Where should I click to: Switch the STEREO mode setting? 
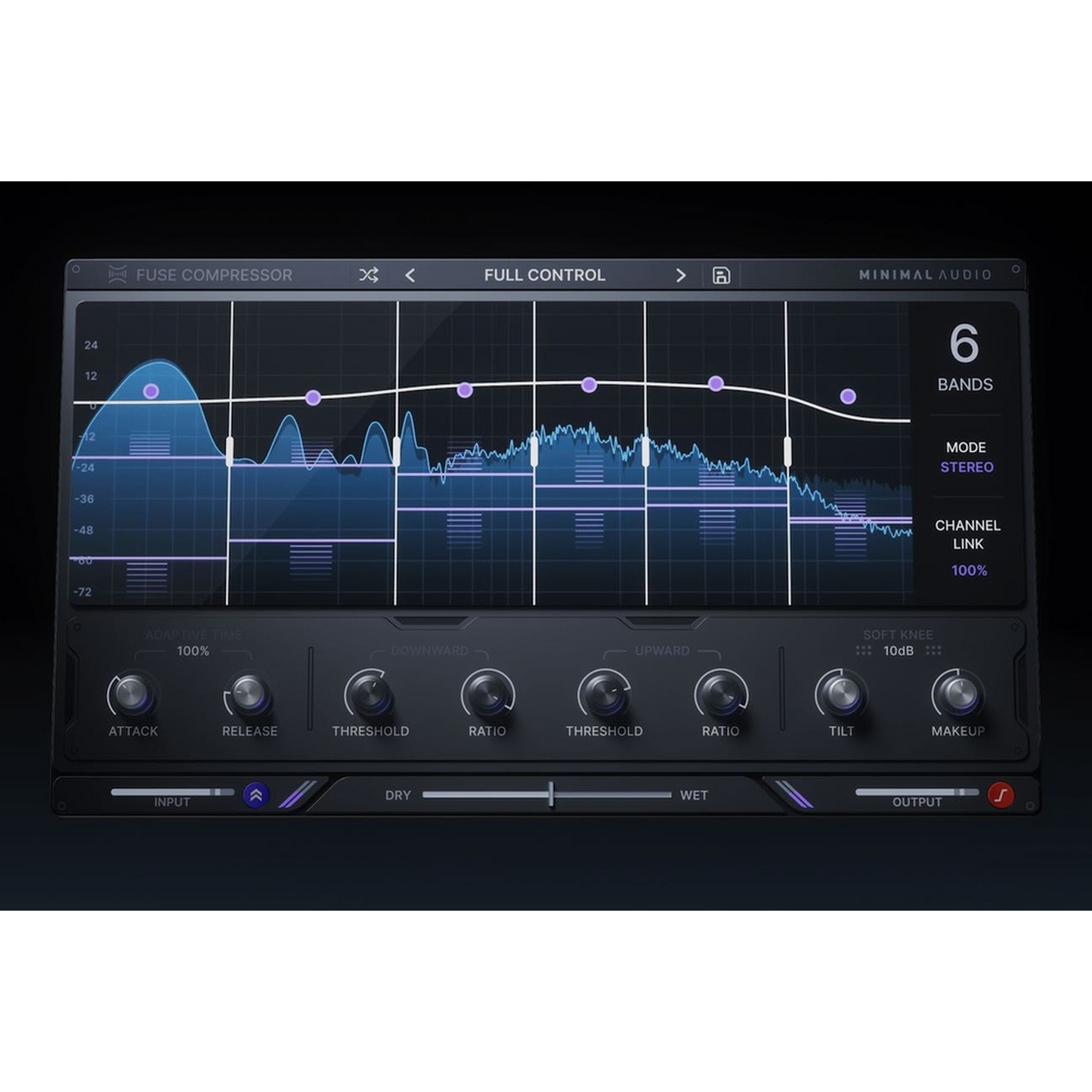(967, 467)
